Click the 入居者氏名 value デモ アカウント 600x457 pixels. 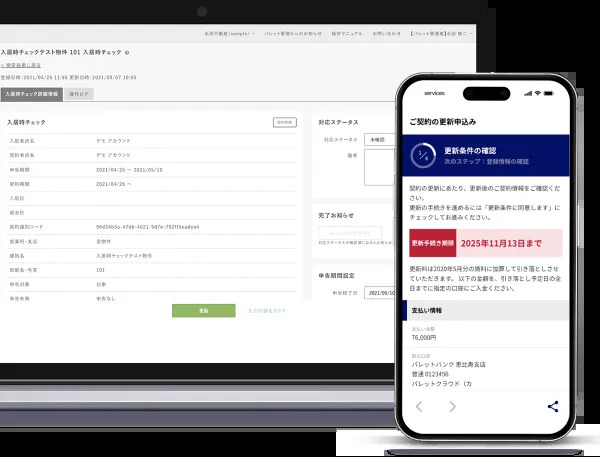[113, 141]
